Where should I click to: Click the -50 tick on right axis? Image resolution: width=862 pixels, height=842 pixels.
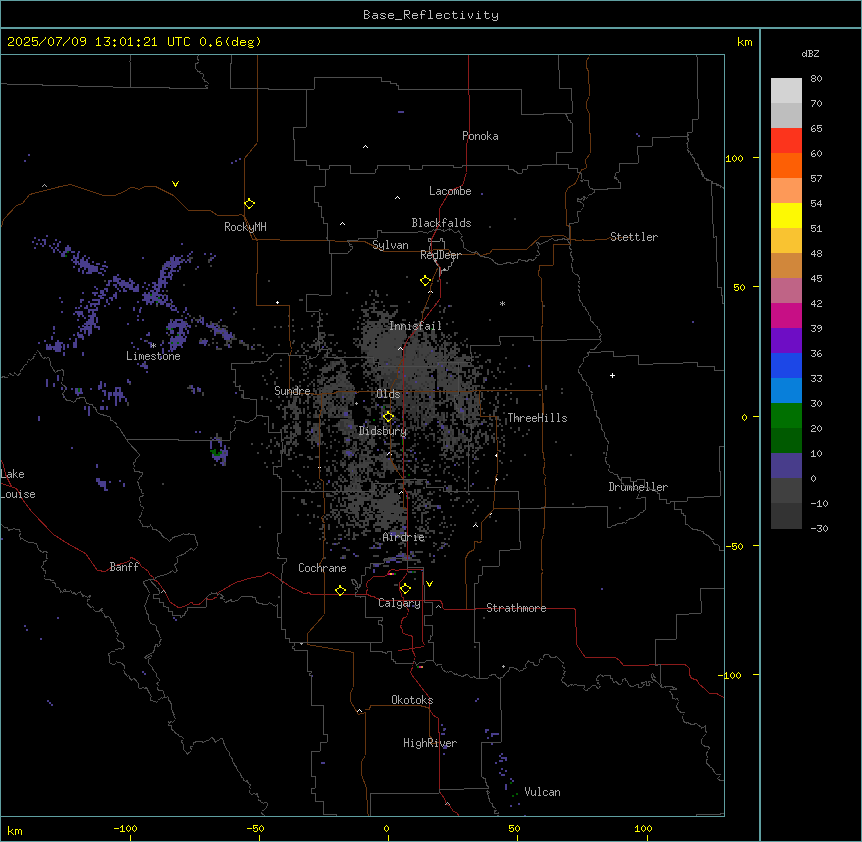pyautogui.click(x=734, y=546)
